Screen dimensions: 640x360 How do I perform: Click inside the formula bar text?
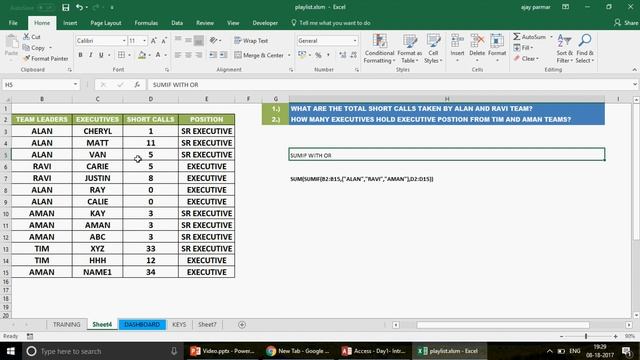176,85
